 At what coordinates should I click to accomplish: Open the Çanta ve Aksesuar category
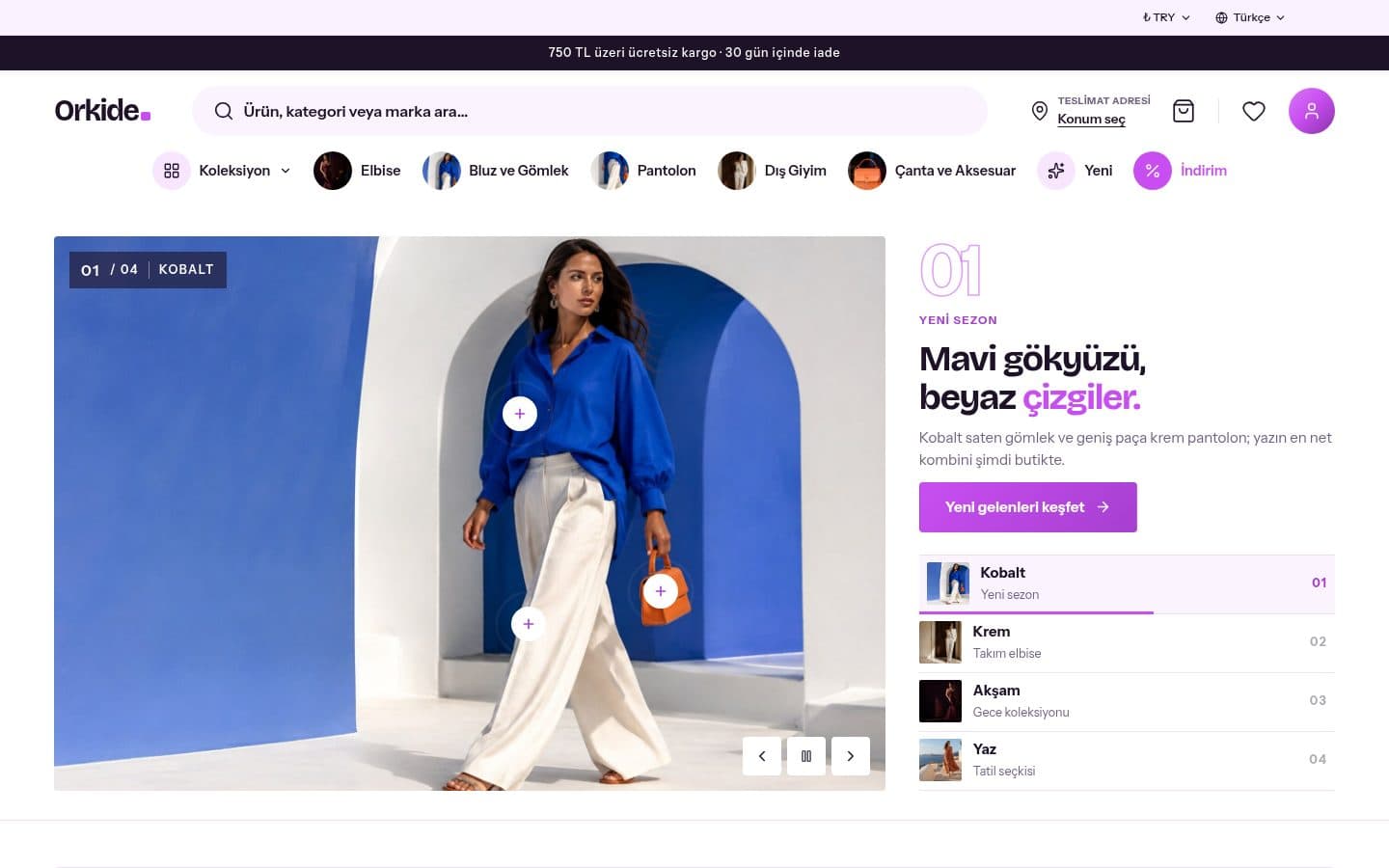[x=933, y=171]
